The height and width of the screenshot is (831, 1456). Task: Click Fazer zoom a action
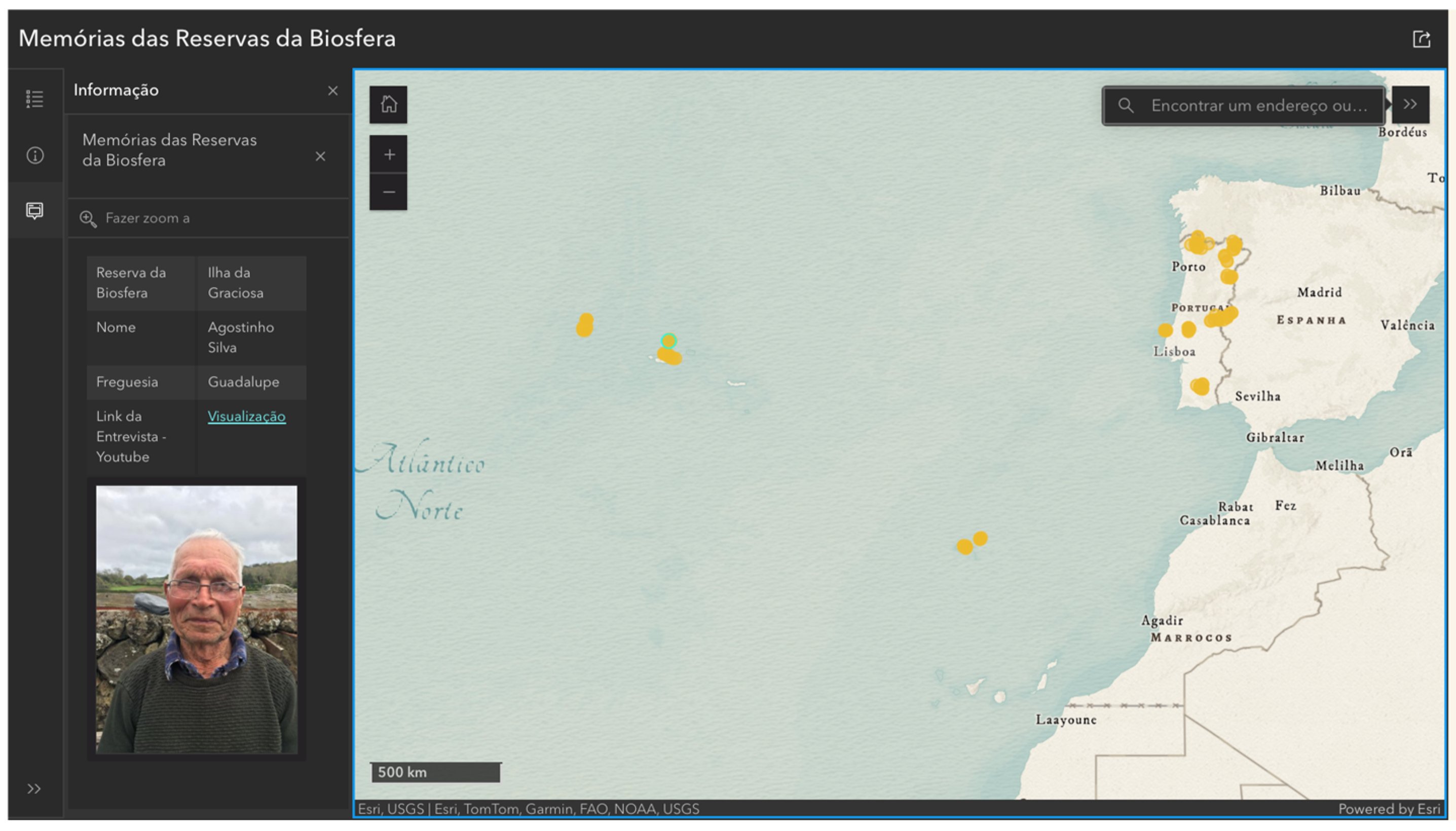pyautogui.click(x=147, y=218)
